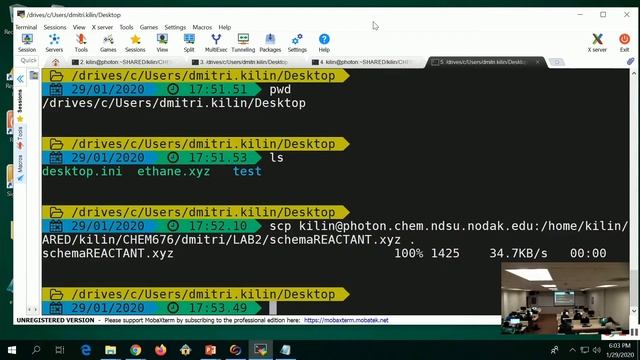
Task: Open Task View on the taskbar
Action: coord(60,350)
